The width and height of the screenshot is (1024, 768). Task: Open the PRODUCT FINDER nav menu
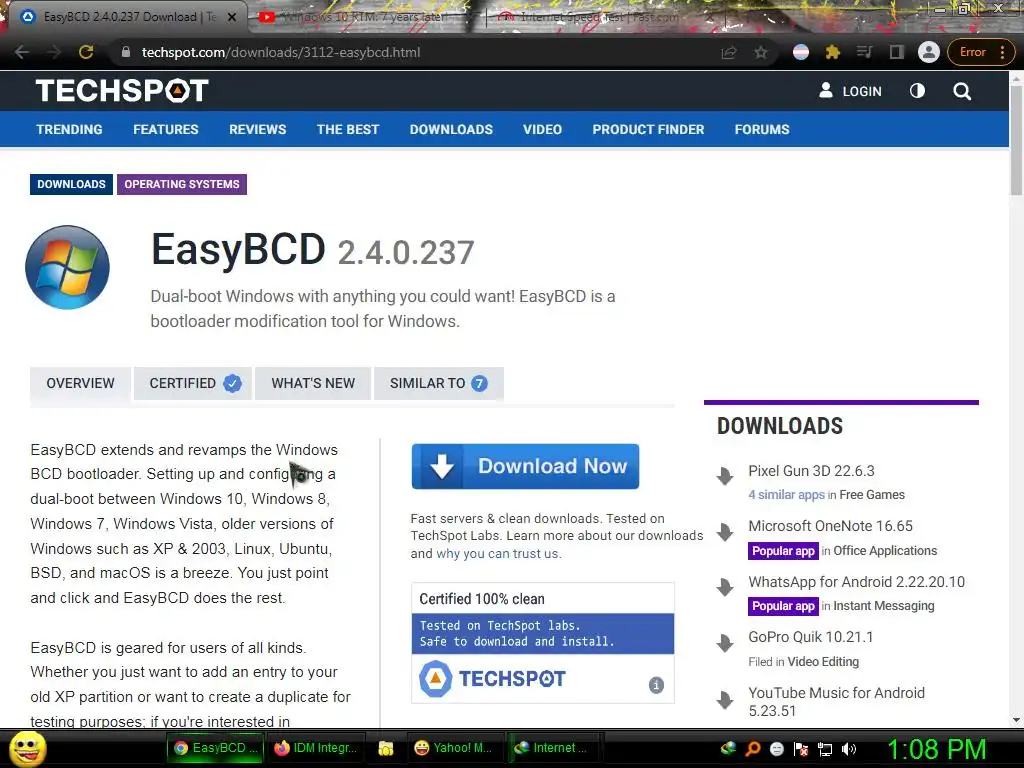(x=648, y=129)
